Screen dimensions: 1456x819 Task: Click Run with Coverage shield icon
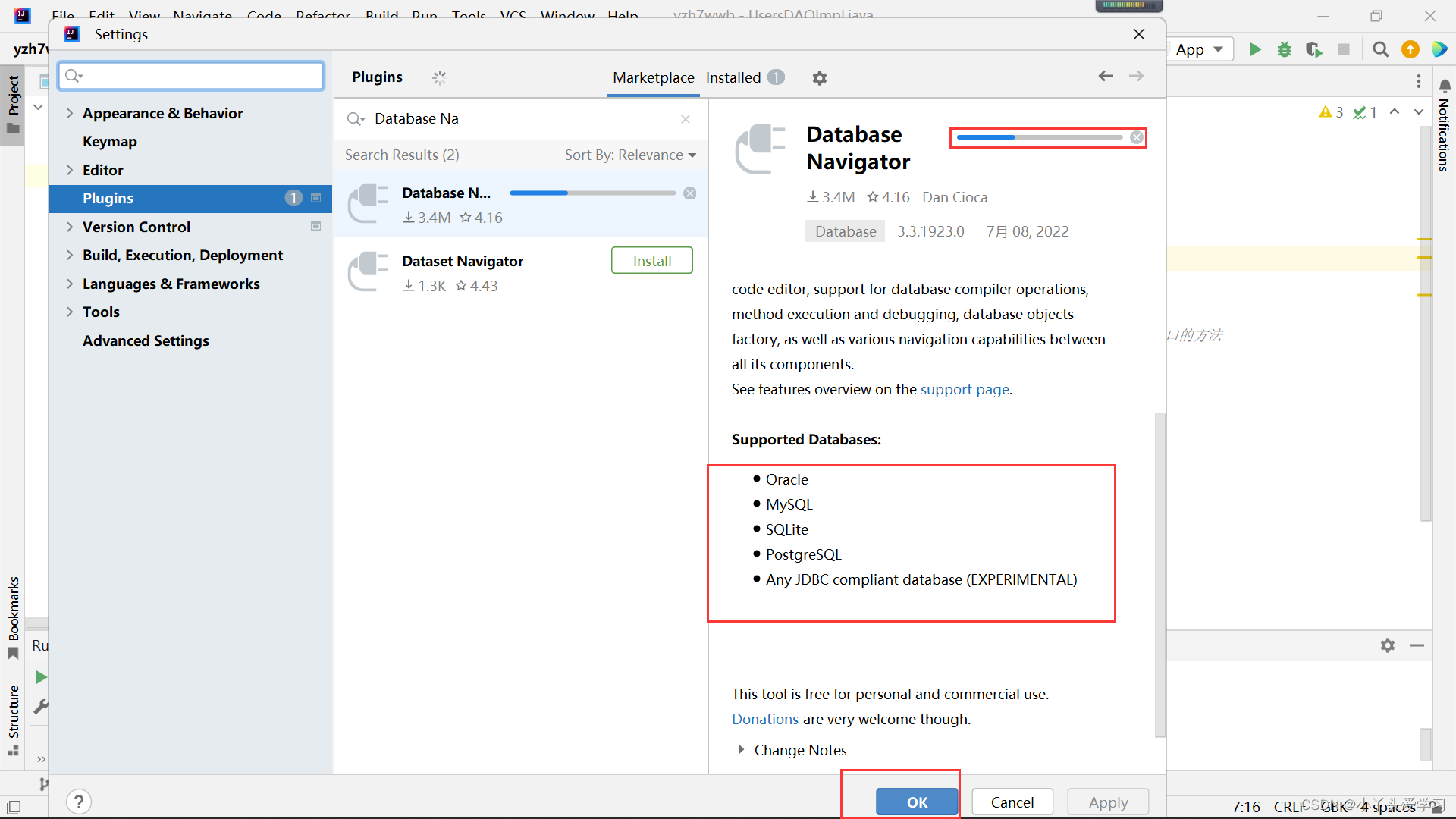pos(1314,49)
